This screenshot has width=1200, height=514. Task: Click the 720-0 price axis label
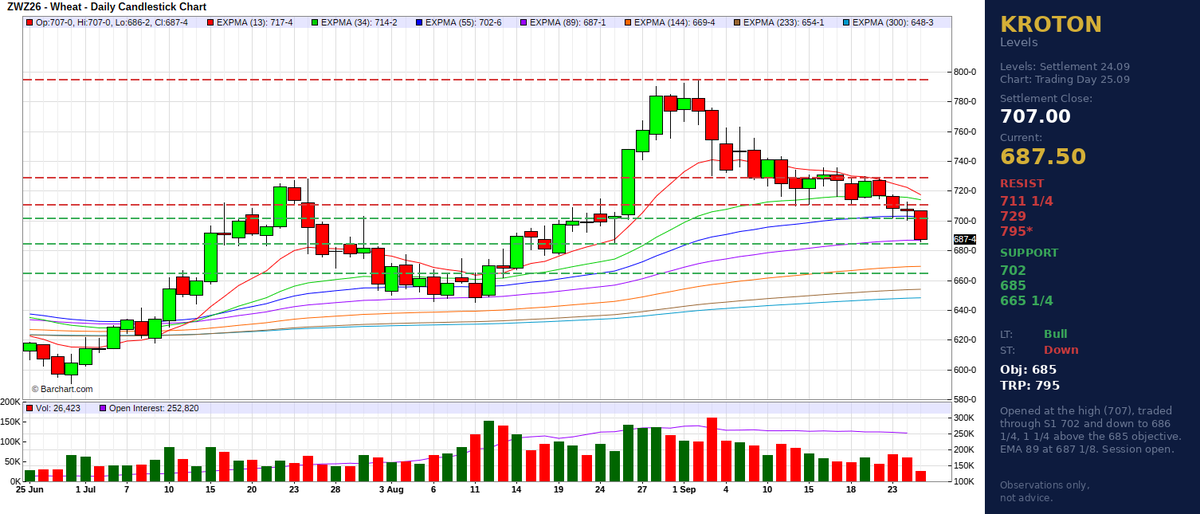point(965,191)
